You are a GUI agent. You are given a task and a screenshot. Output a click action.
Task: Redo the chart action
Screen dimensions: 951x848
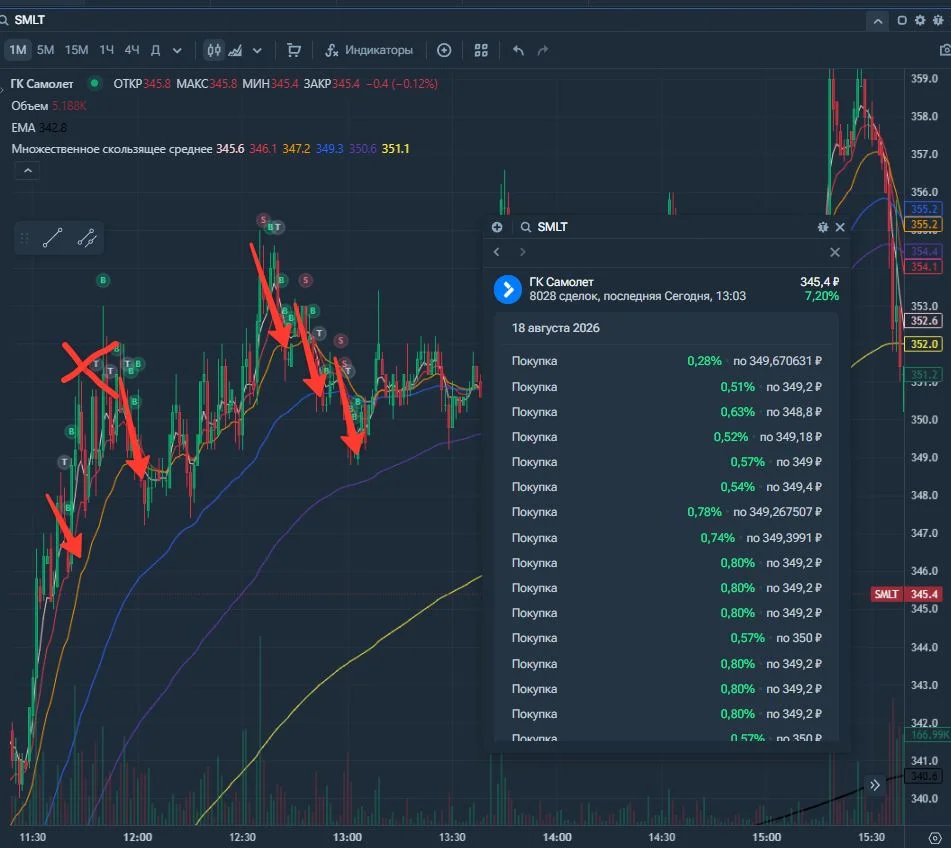click(x=543, y=50)
